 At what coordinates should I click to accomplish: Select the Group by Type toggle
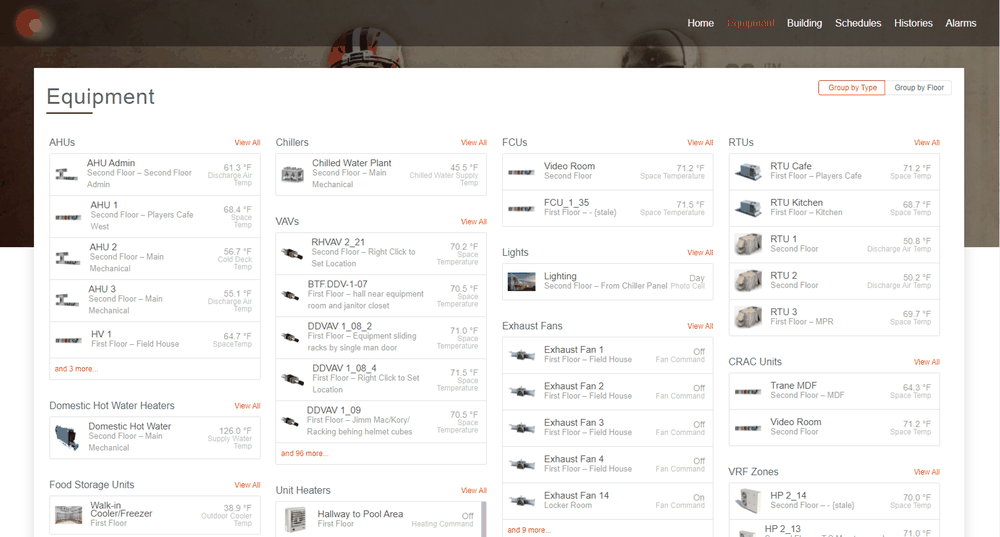(852, 87)
